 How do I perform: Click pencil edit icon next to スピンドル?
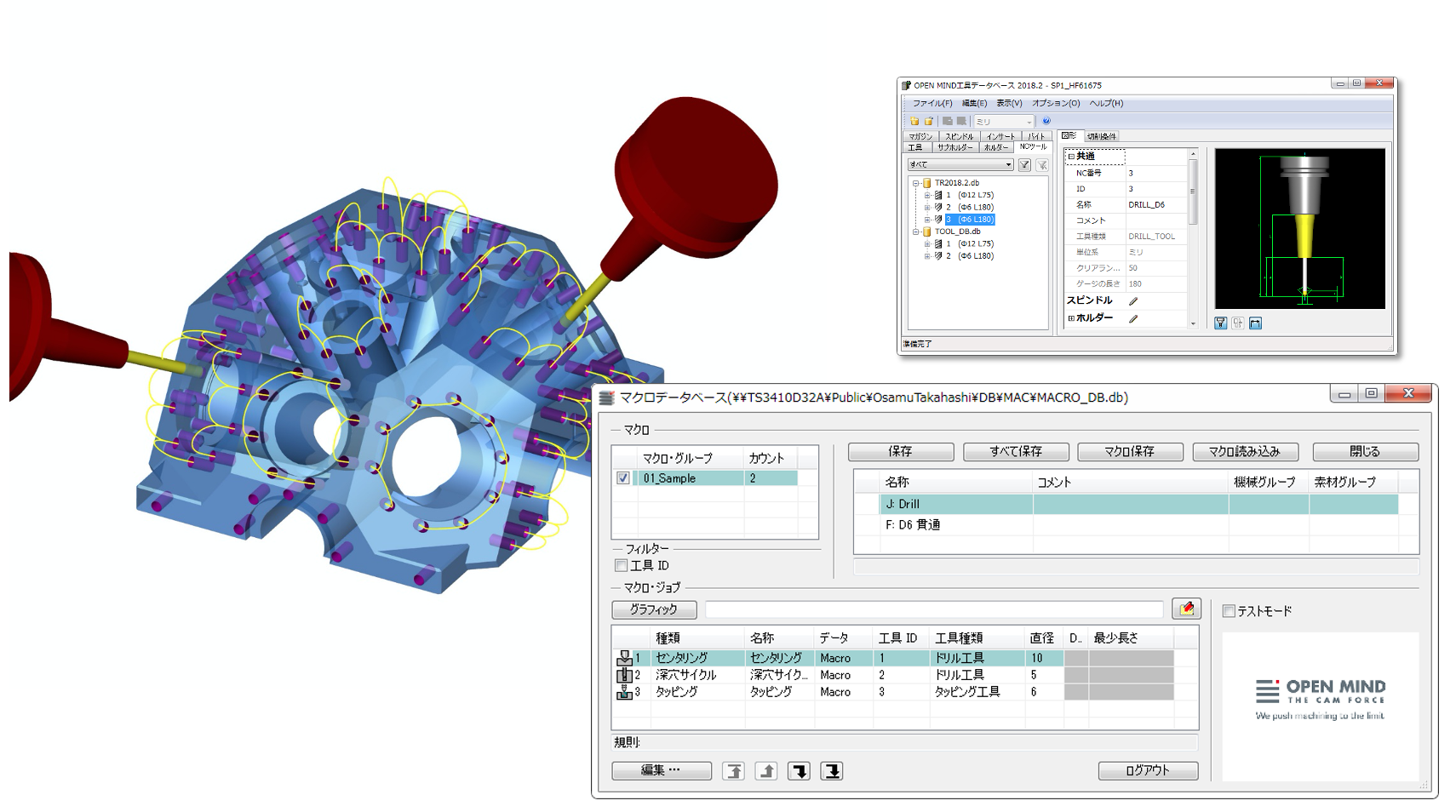point(1133,301)
